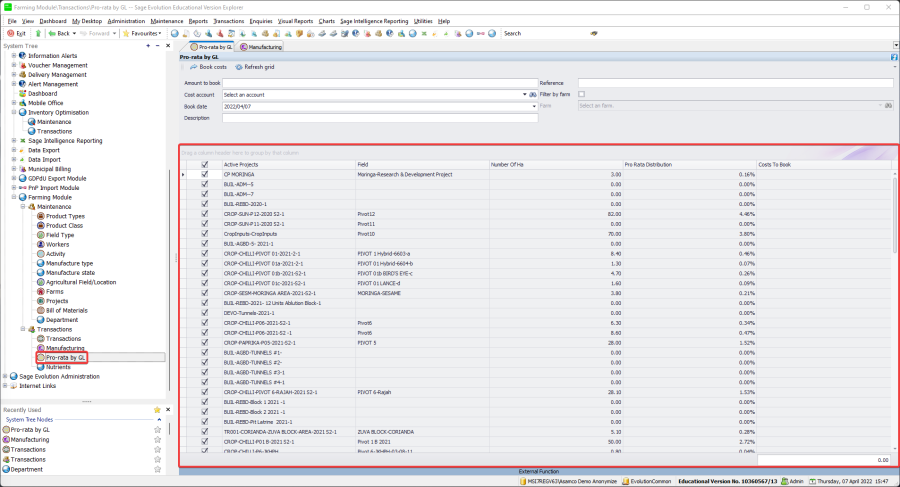Image resolution: width=900 pixels, height=487 pixels.
Task: Open the Transactions menu
Action: pos(228,20)
